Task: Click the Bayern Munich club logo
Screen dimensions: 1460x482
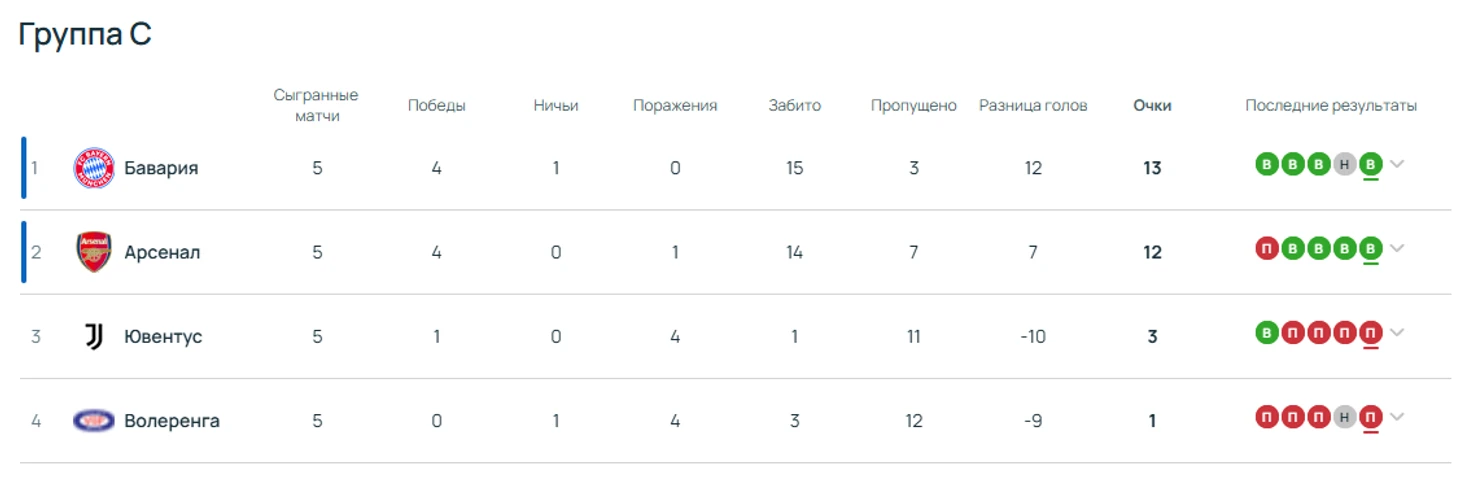Action: point(93,168)
